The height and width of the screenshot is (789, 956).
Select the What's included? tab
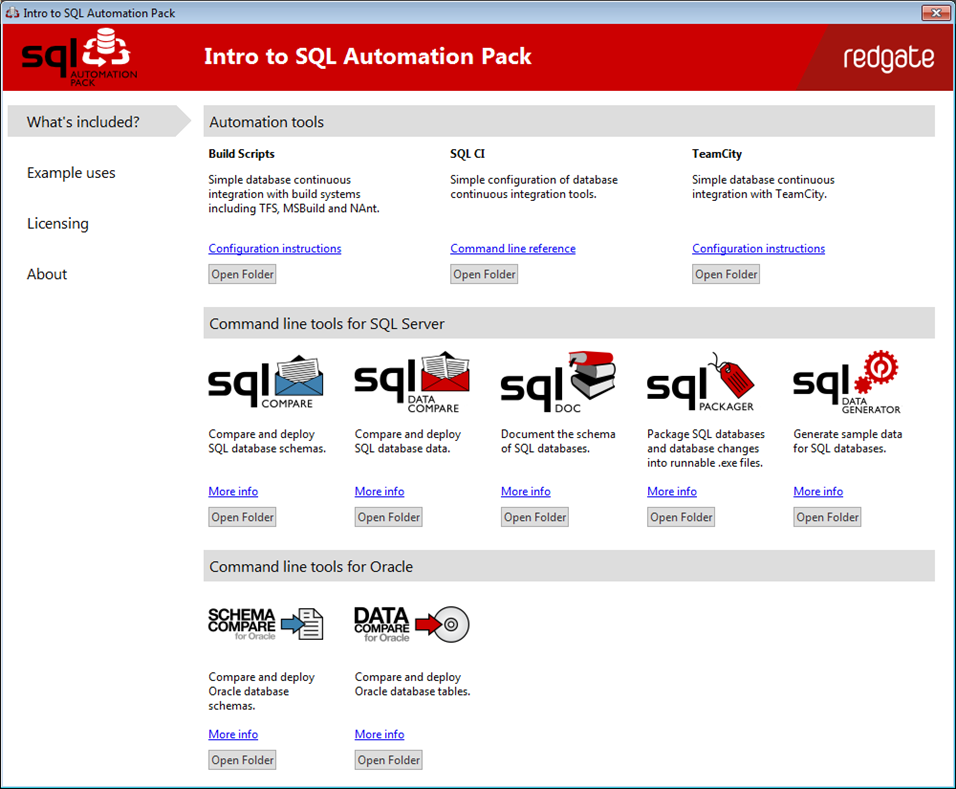click(84, 122)
